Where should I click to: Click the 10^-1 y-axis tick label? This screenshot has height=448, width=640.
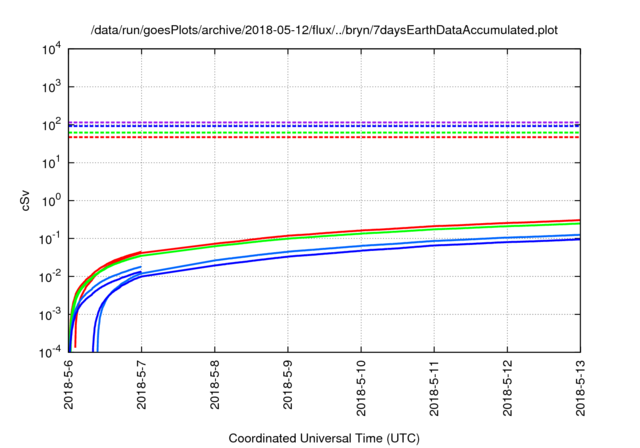tap(50, 239)
